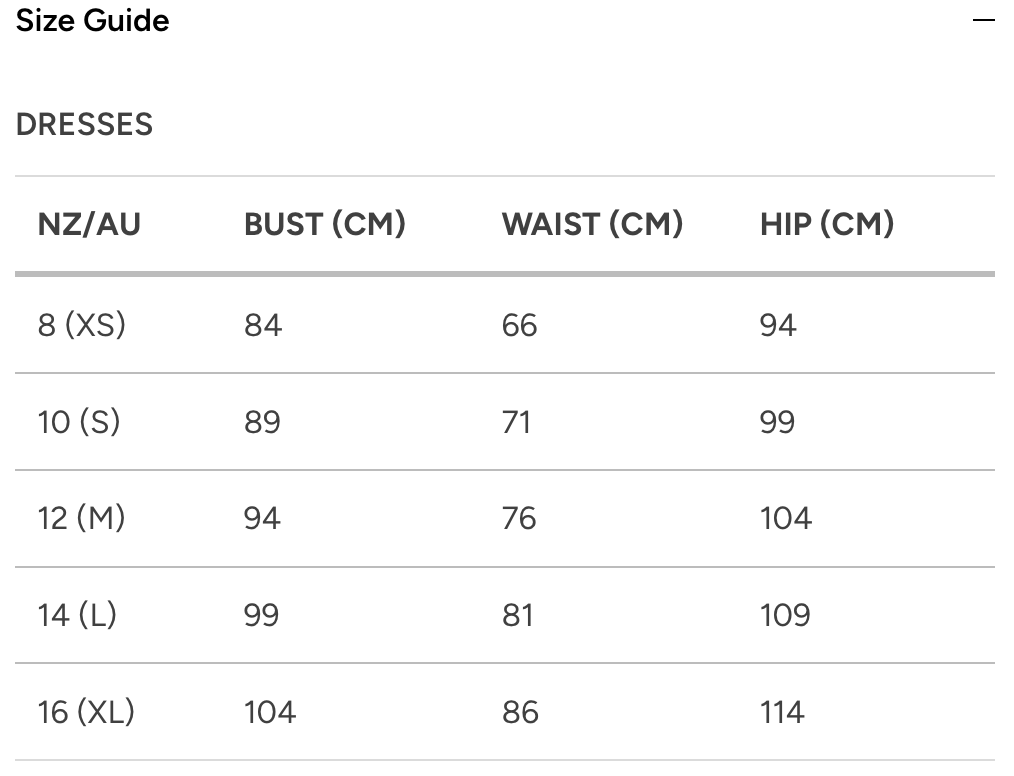Click bust value 104 for size 16

[x=270, y=712]
